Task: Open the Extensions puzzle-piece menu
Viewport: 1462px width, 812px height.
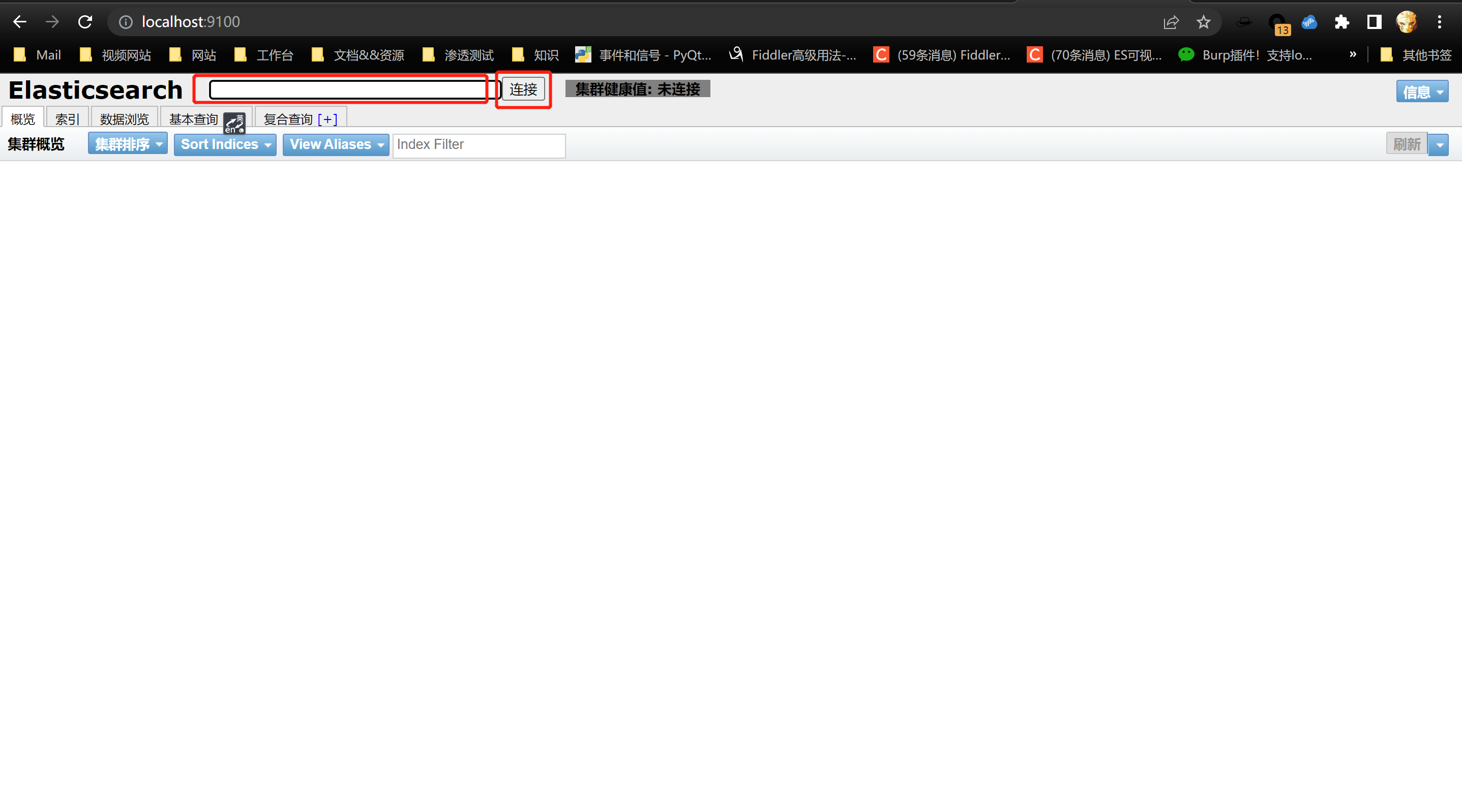Action: 1341,21
